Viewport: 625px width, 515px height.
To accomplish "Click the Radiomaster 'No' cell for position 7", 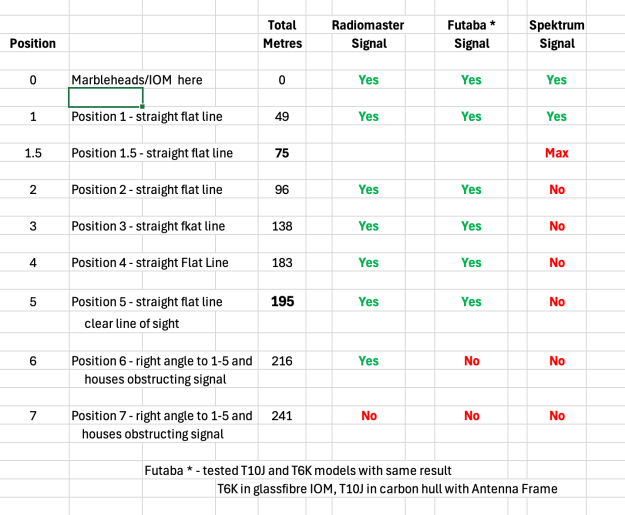I will click(x=368, y=416).
